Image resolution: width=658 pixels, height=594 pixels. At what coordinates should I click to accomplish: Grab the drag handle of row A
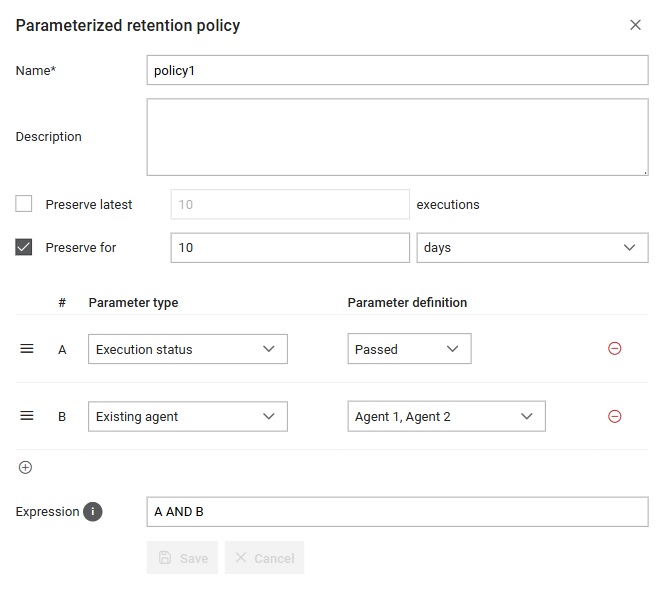click(x=27, y=348)
